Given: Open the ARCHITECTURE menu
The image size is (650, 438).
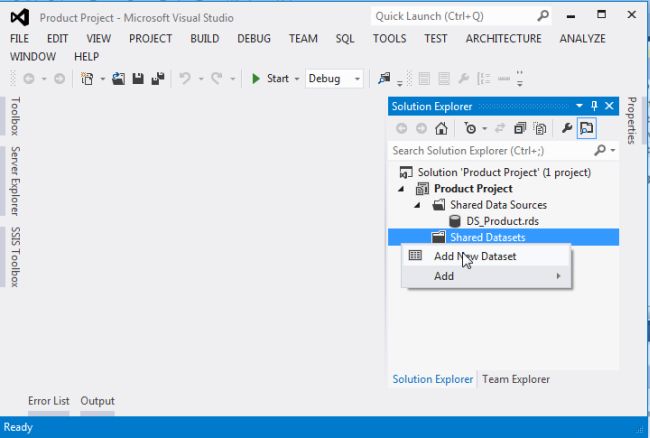Looking at the screenshot, I should (x=503, y=39).
